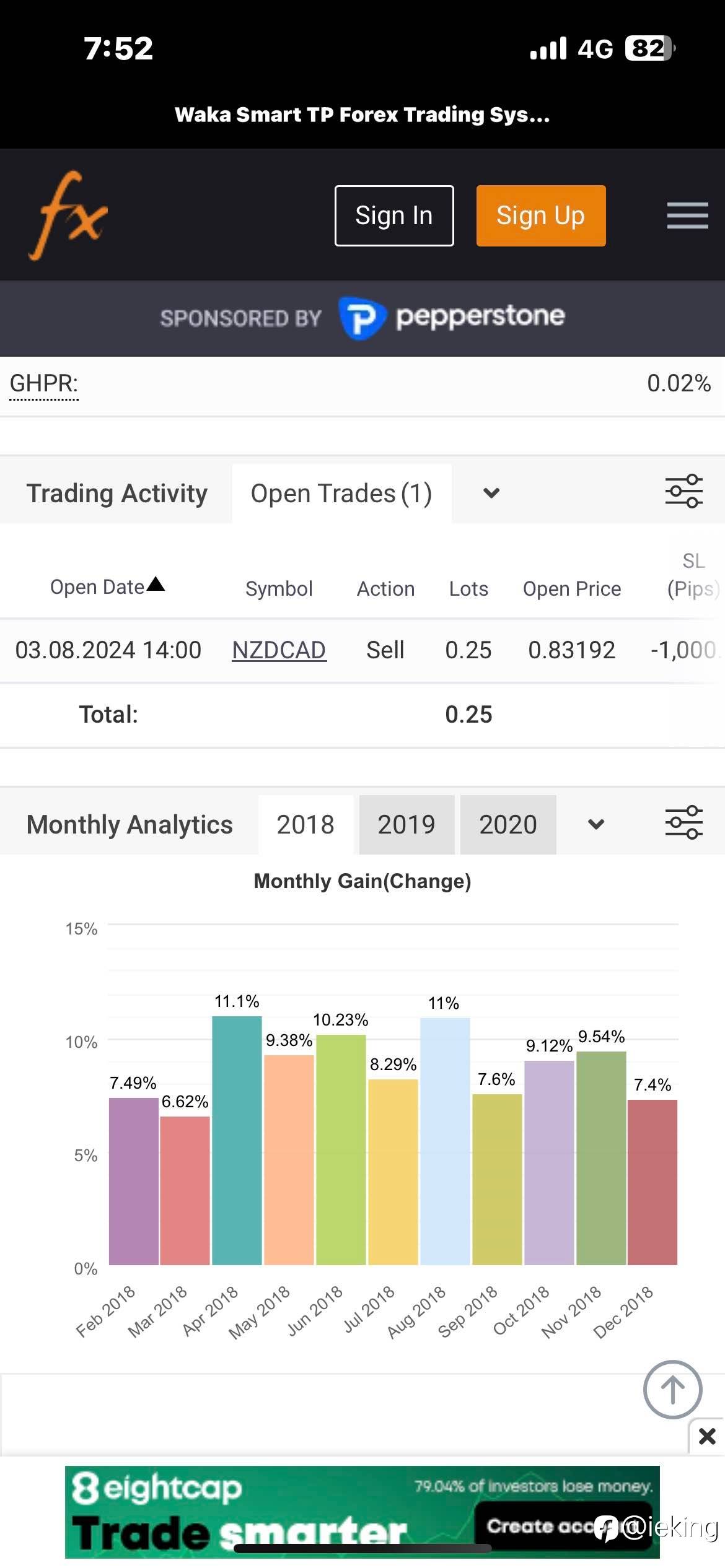Select the Open Trades (1) tab

pos(341,494)
